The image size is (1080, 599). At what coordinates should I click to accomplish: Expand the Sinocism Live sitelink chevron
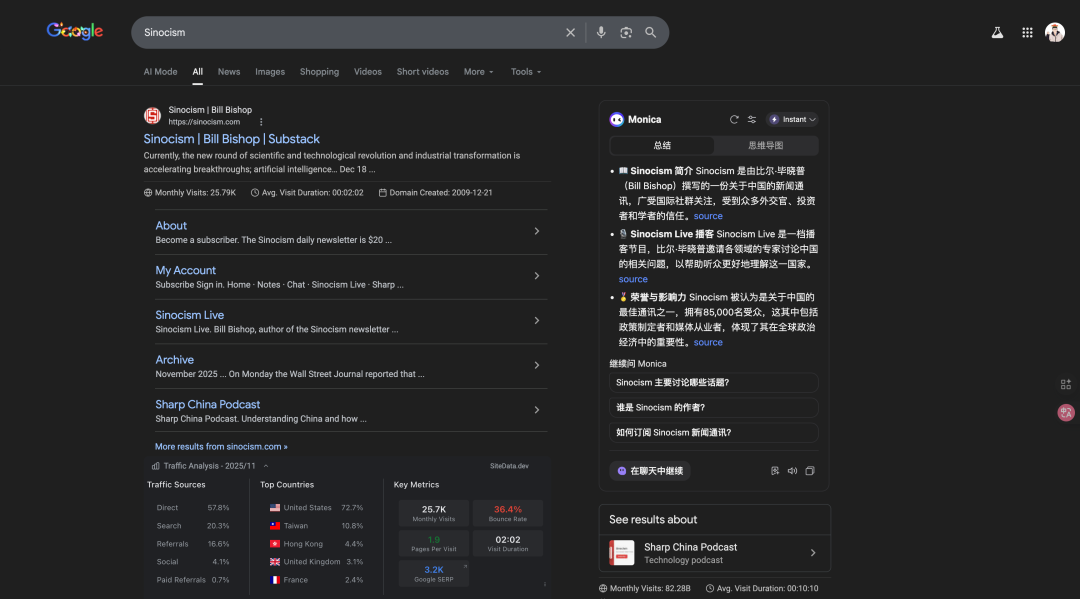point(537,321)
